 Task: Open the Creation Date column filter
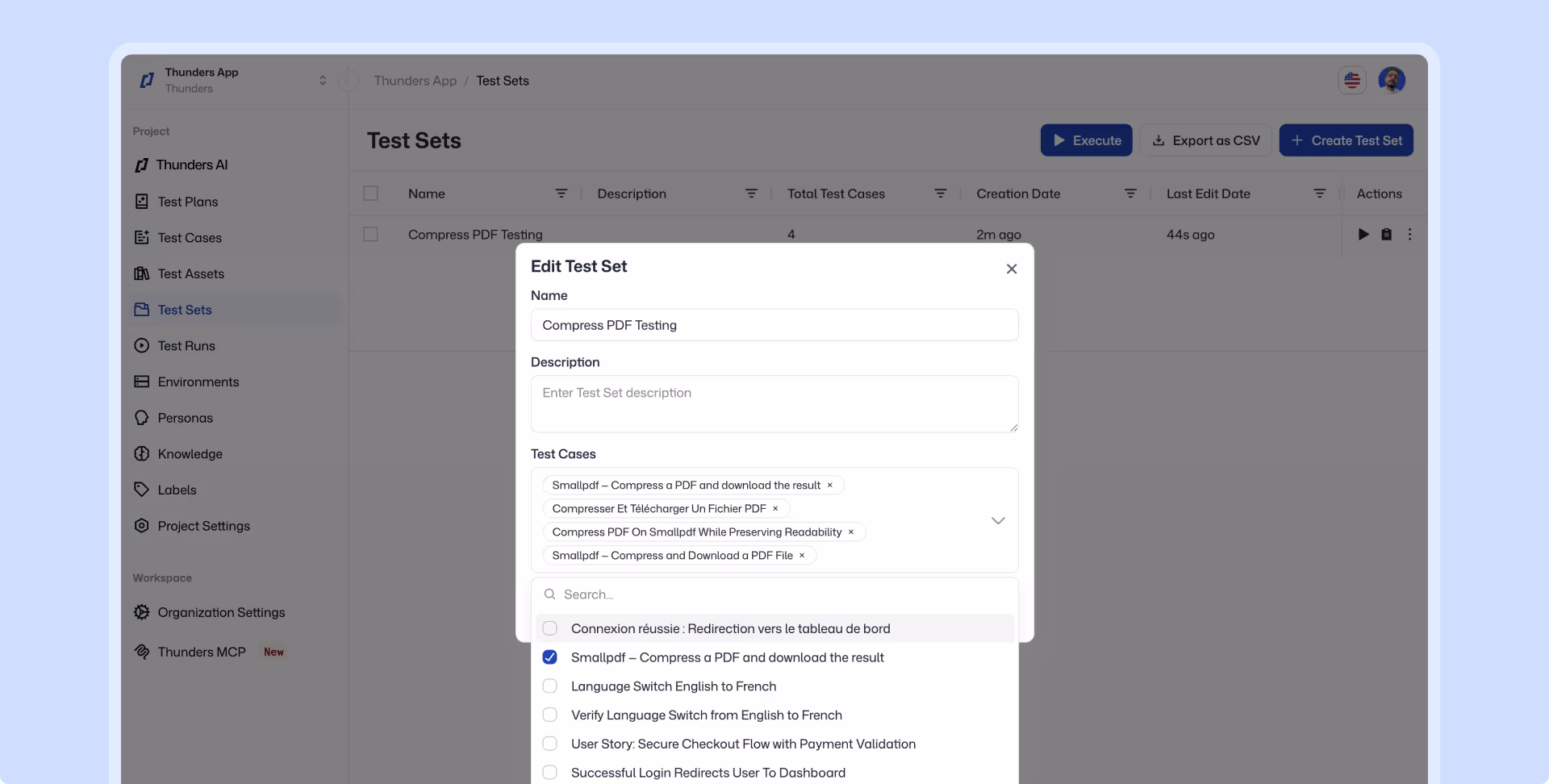(x=1130, y=194)
